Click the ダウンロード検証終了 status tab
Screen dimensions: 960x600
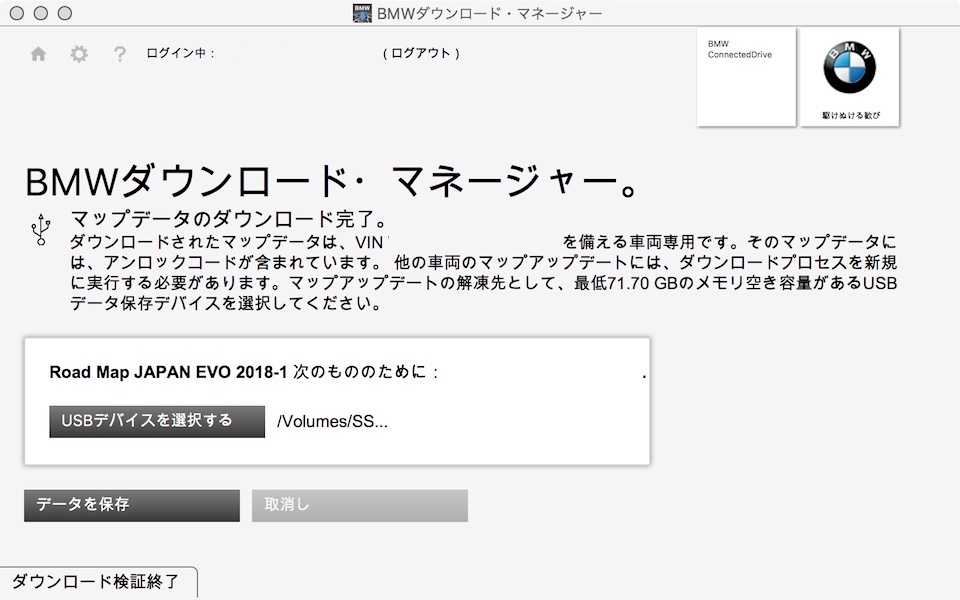tap(98, 582)
